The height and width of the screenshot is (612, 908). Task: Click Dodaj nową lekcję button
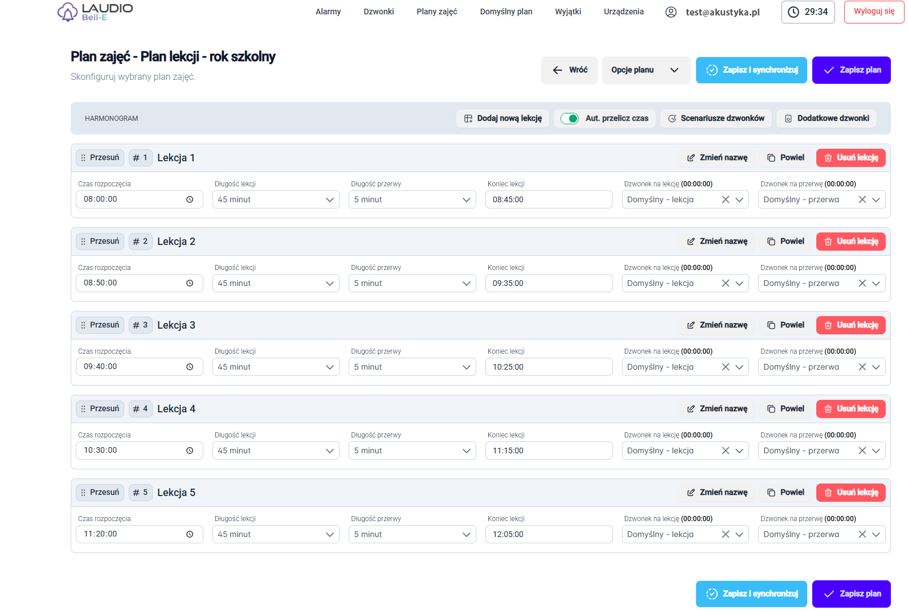tap(502, 118)
